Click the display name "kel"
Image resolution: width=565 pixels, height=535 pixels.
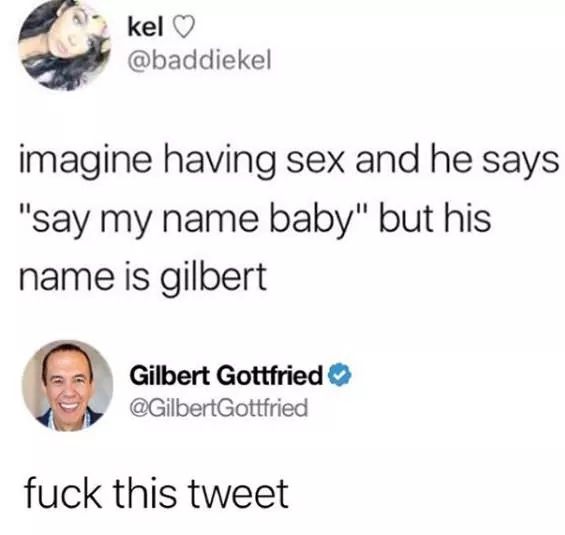[146, 28]
